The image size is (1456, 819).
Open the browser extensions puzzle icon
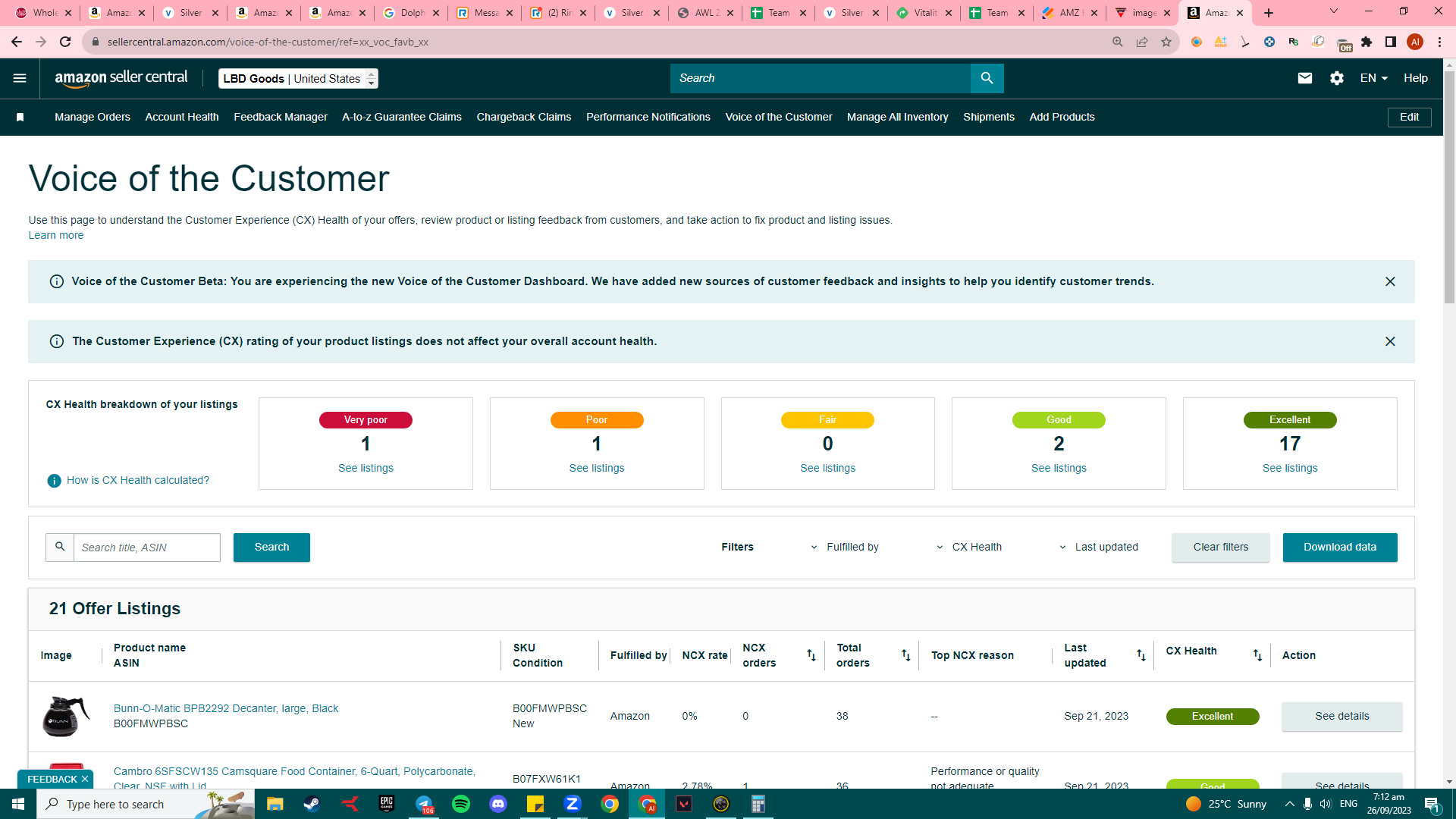pyautogui.click(x=1367, y=42)
